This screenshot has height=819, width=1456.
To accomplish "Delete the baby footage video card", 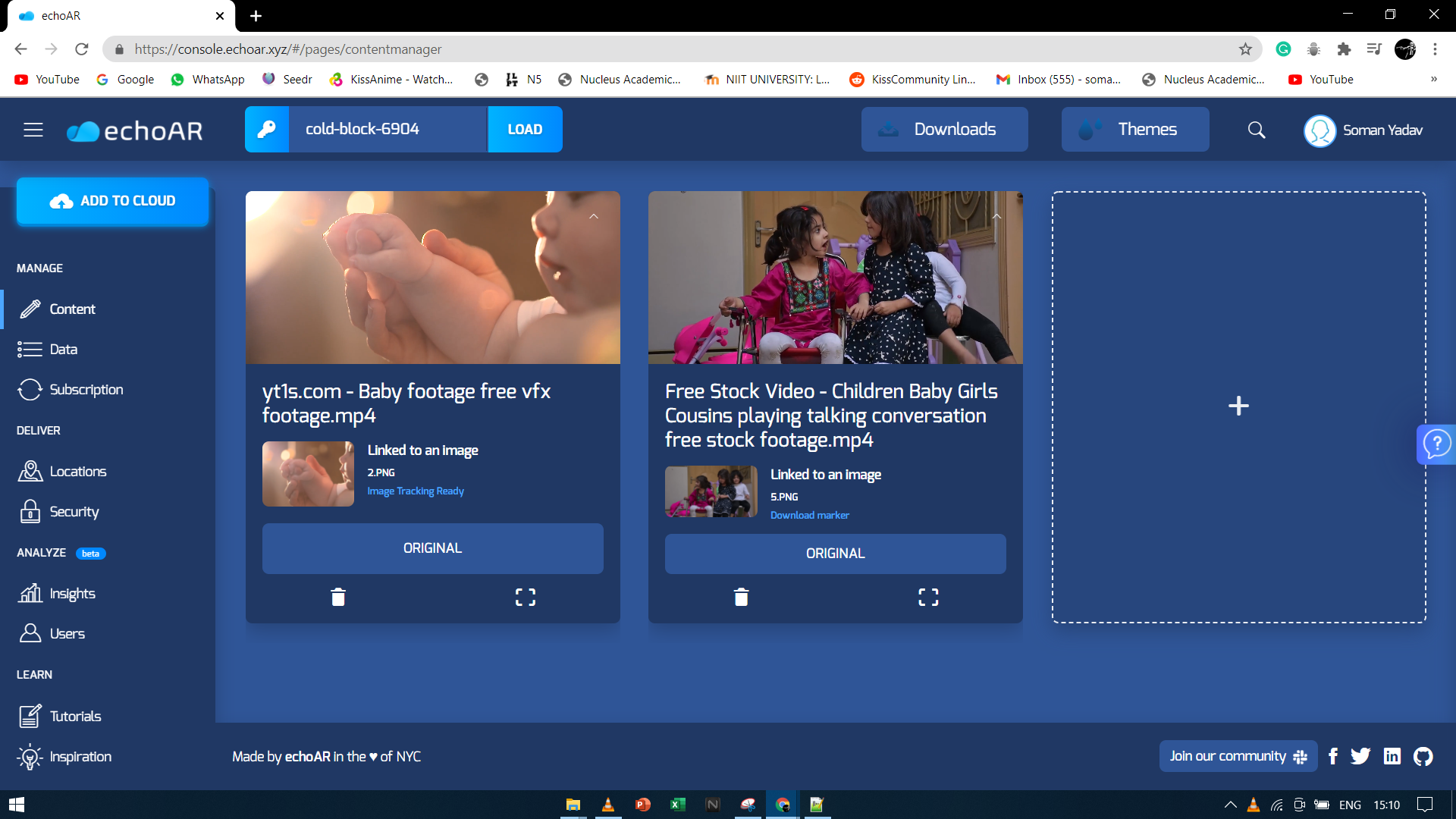I will [x=338, y=597].
